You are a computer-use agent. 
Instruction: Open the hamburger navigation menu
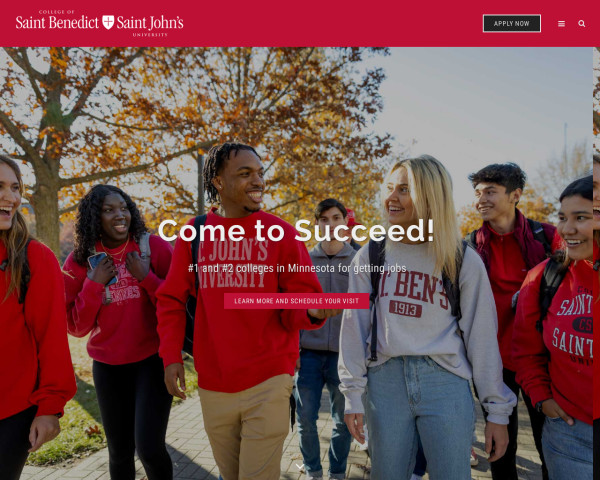click(561, 24)
